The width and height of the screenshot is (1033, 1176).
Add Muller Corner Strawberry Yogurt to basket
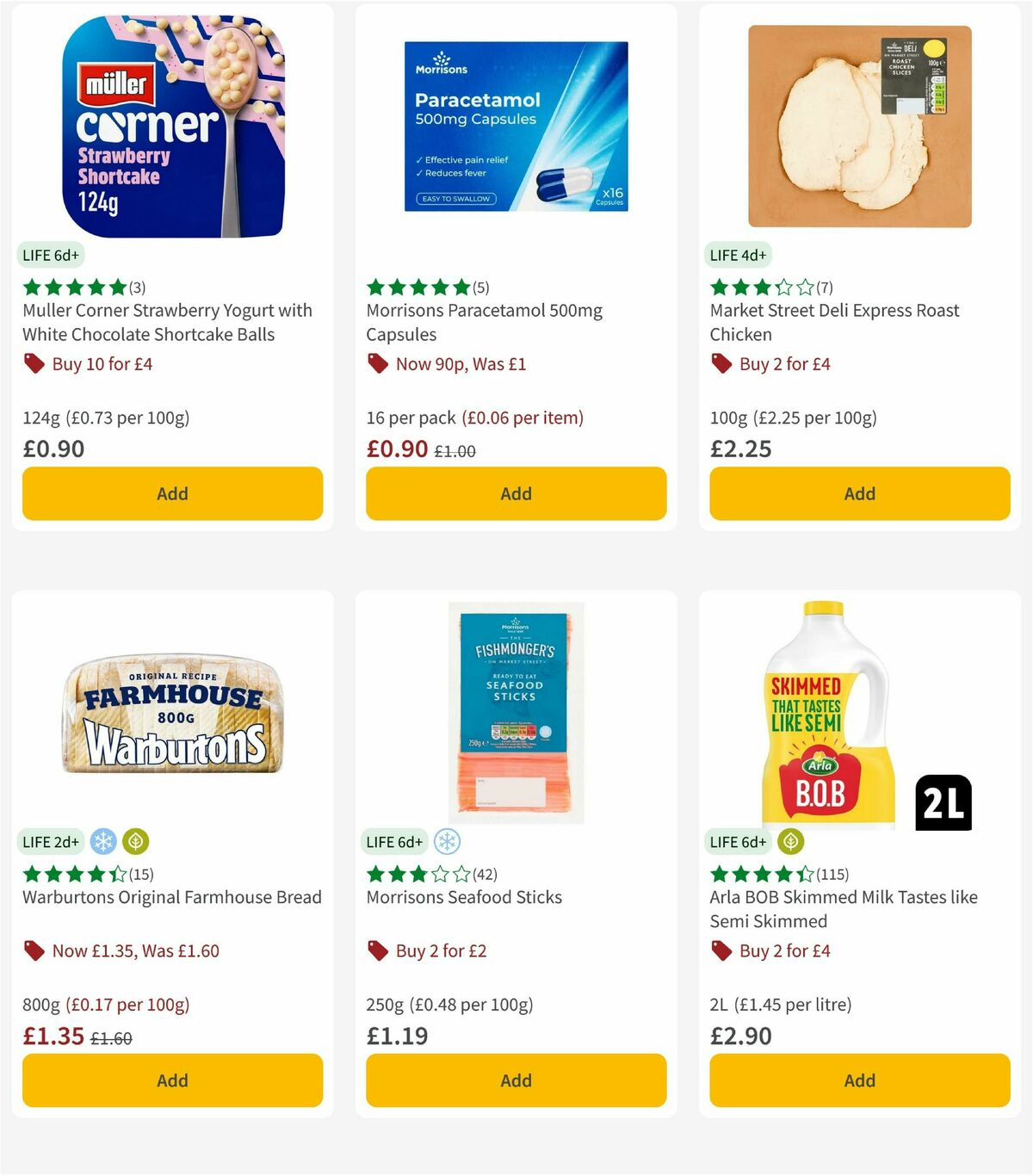point(172,493)
